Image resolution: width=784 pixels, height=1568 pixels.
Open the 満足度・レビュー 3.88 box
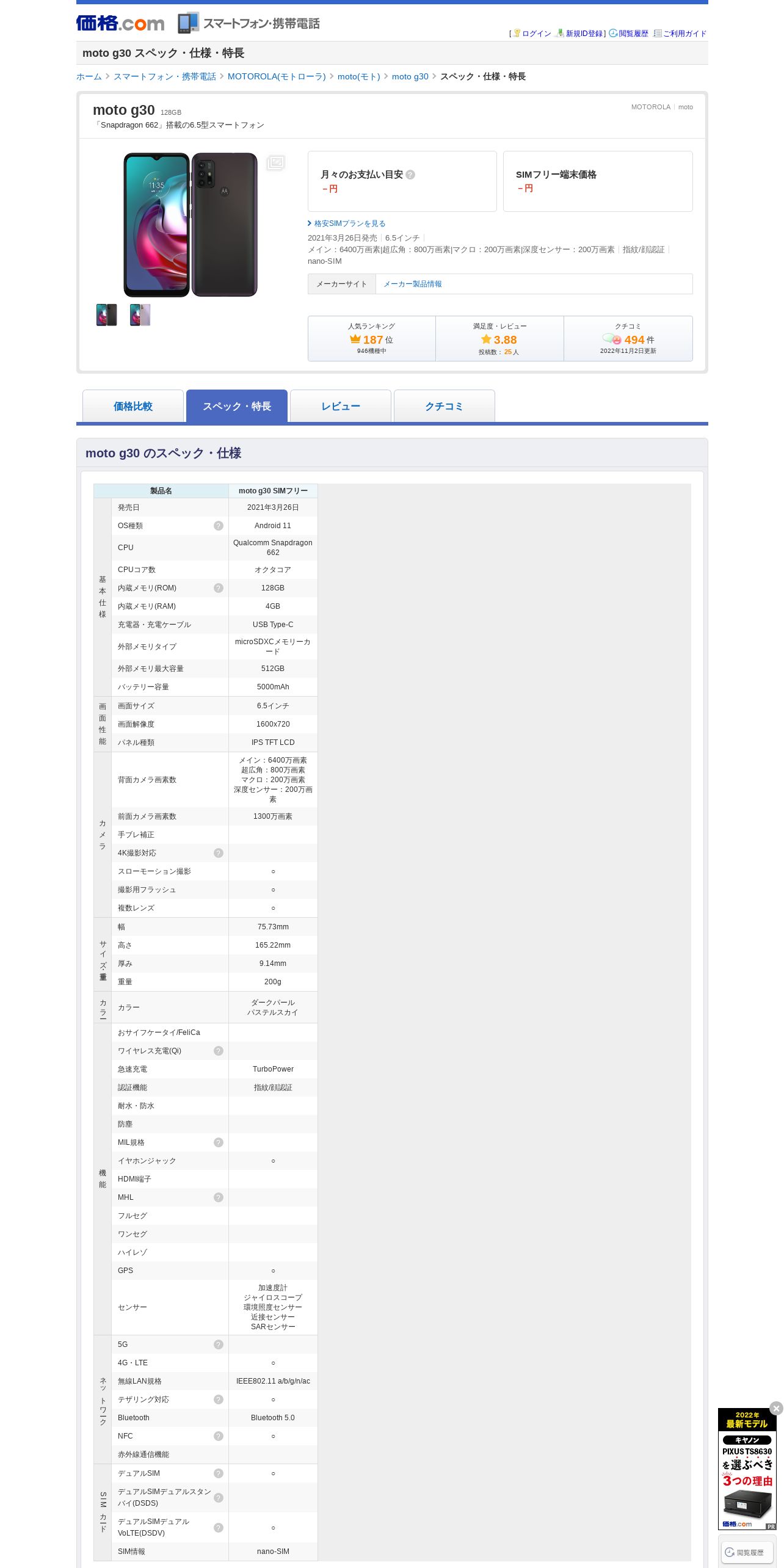point(499,338)
